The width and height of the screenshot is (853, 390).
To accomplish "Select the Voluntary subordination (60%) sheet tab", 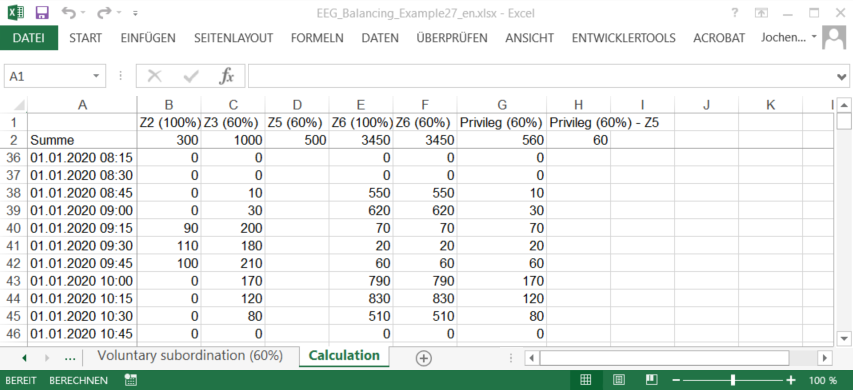I will [x=190, y=356].
